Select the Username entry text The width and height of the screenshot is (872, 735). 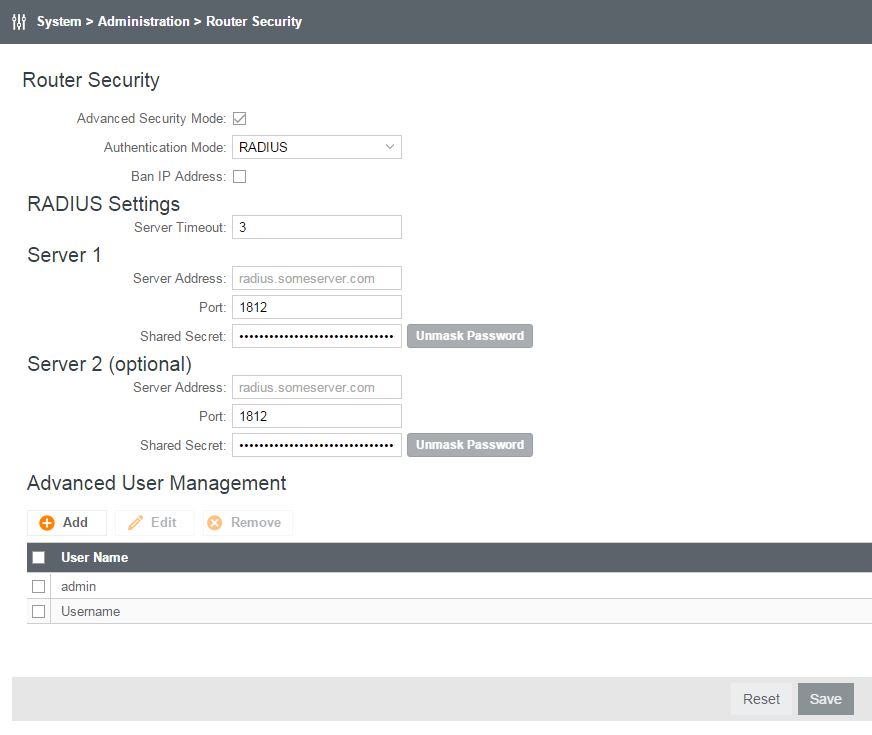click(91, 612)
